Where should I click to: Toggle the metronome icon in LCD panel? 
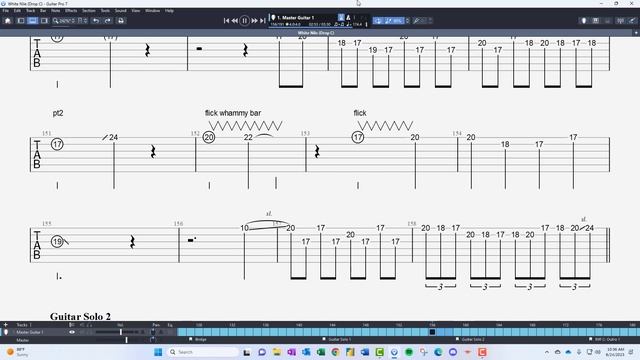pyautogui.click(x=348, y=18)
